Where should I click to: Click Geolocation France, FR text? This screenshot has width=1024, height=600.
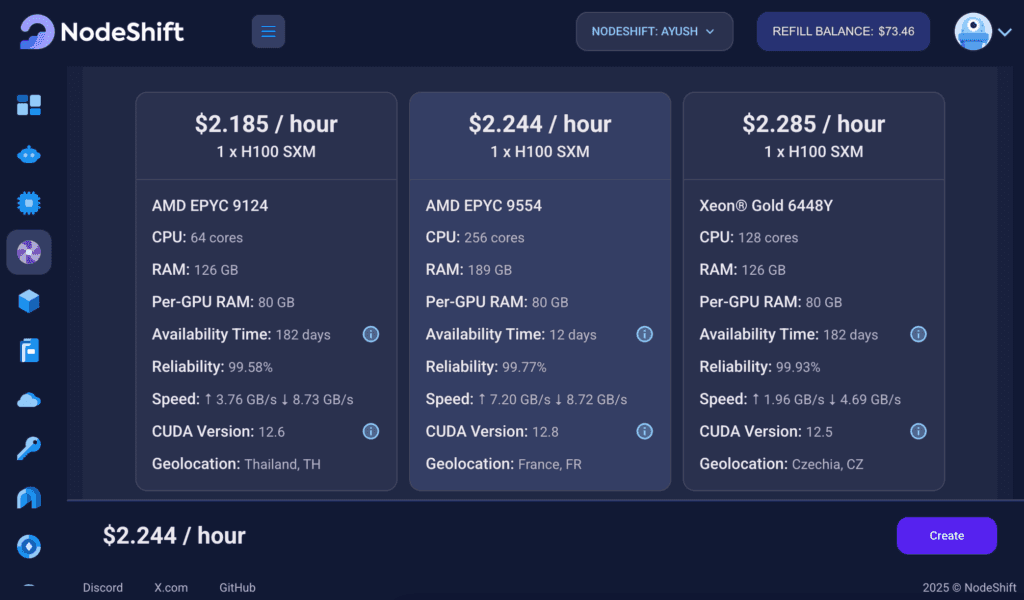tap(504, 464)
